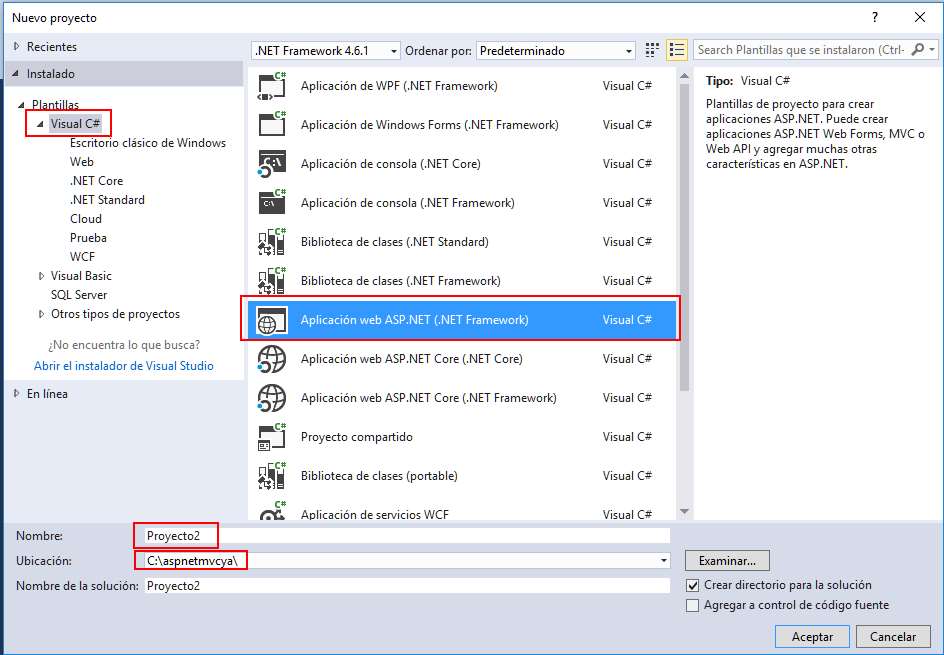The width and height of the screenshot is (944, 655).
Task: Click the Aceptar button
Action: tap(812, 637)
